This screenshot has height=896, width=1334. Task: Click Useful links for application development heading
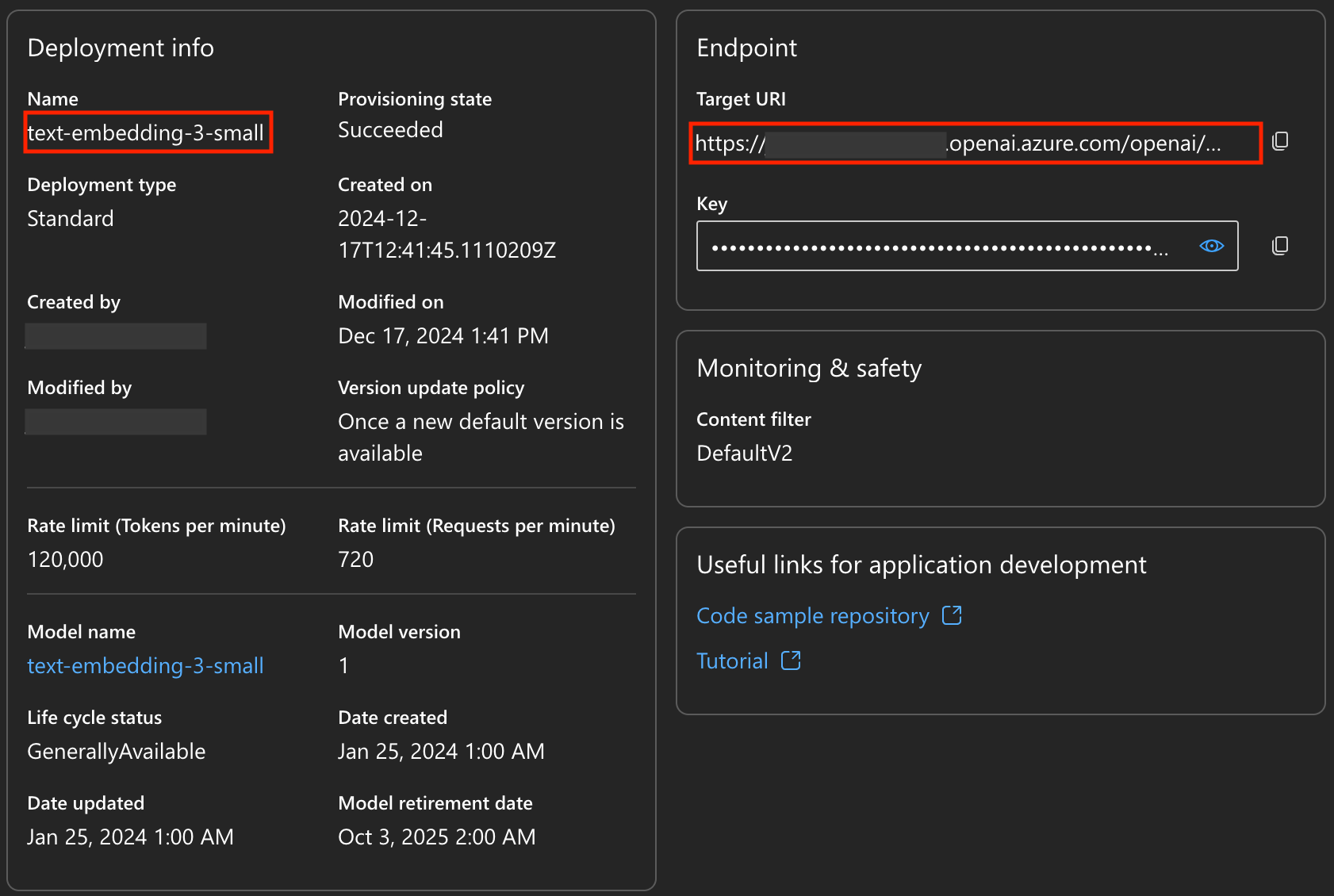click(x=922, y=565)
